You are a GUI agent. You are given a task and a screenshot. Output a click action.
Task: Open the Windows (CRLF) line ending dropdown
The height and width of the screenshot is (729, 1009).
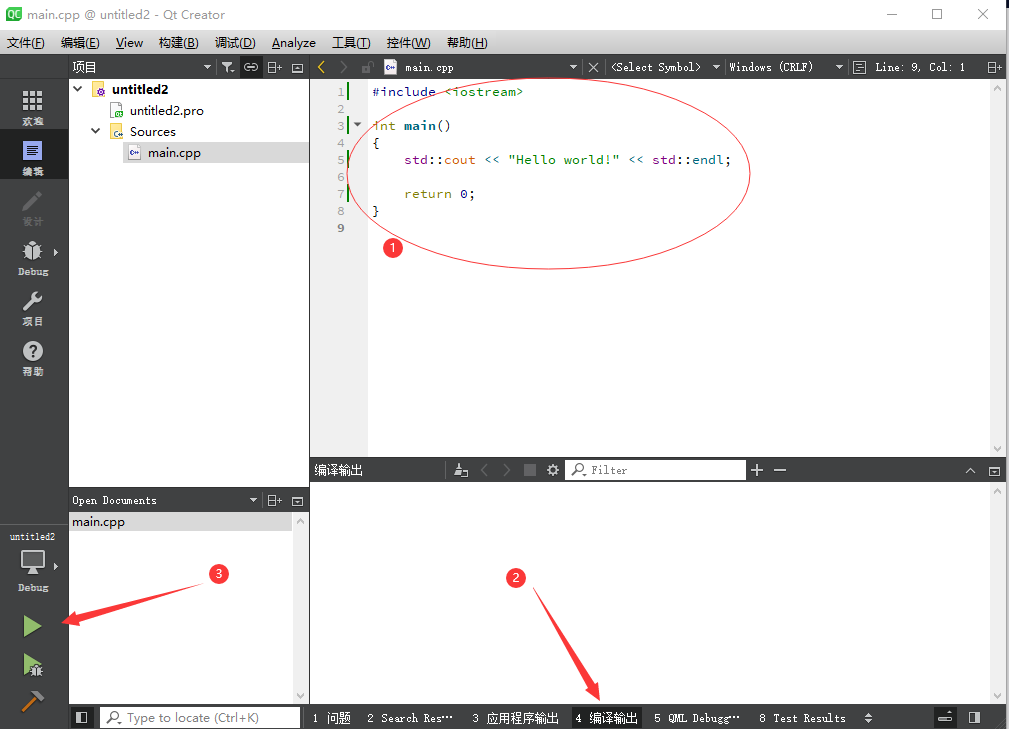[x=839, y=67]
